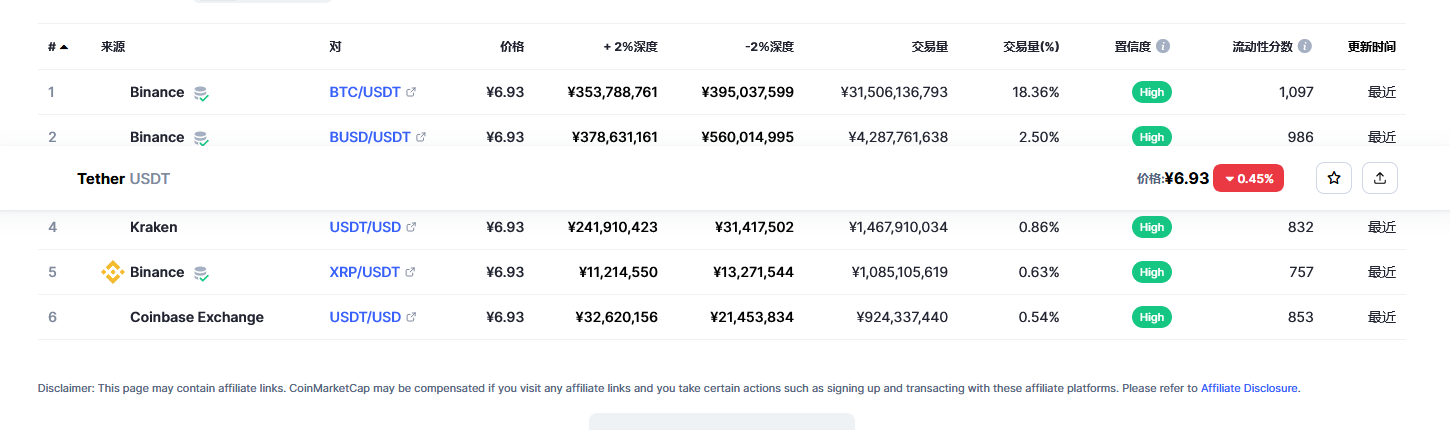The image size is (1450, 430).
Task: Open the external link icon after BTC/USDT
Action: point(411,92)
